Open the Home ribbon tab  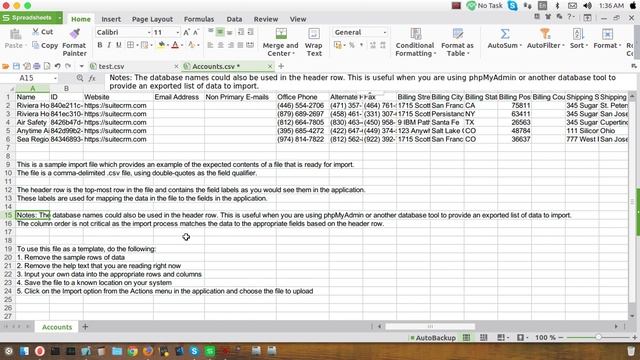81,19
